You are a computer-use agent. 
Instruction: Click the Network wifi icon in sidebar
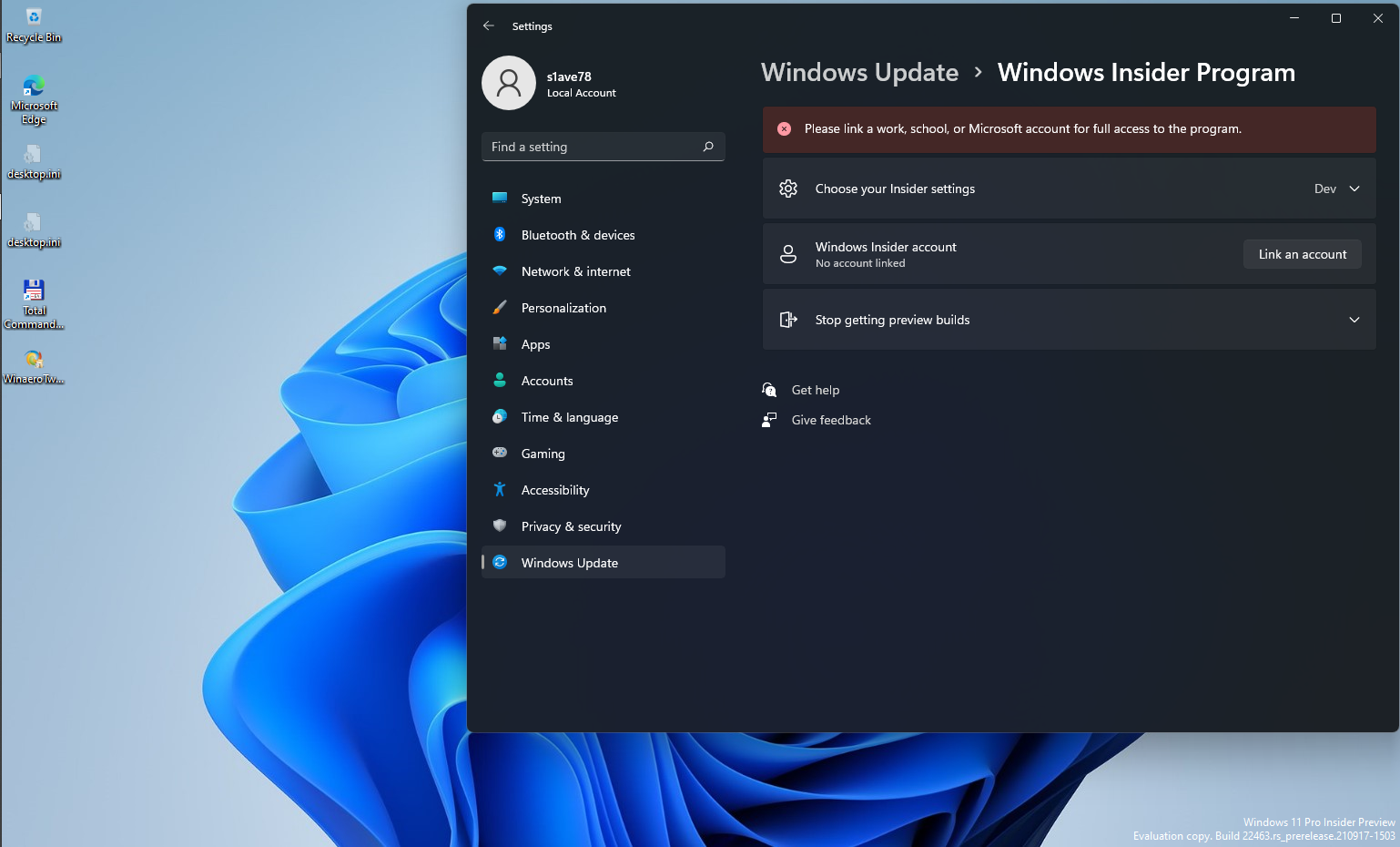click(x=500, y=270)
